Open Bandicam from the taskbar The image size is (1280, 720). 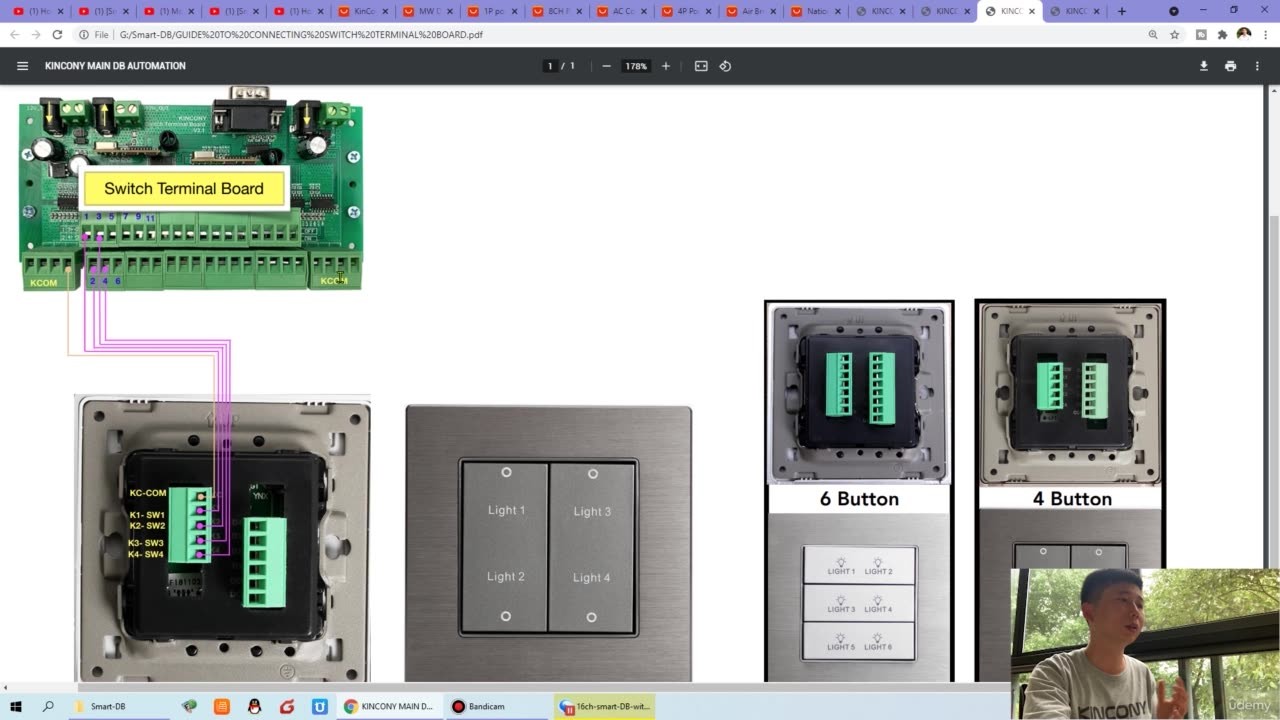pyautogui.click(x=496, y=706)
